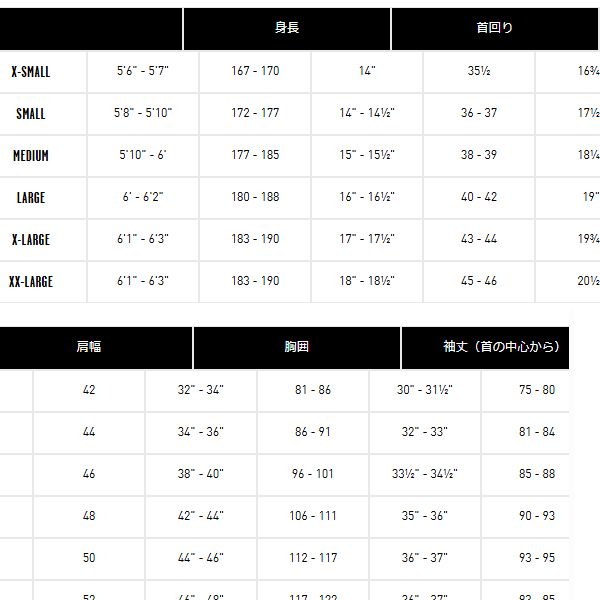The height and width of the screenshot is (600, 600).
Task: Click the shoulder width 42 cell
Action: 89,391
